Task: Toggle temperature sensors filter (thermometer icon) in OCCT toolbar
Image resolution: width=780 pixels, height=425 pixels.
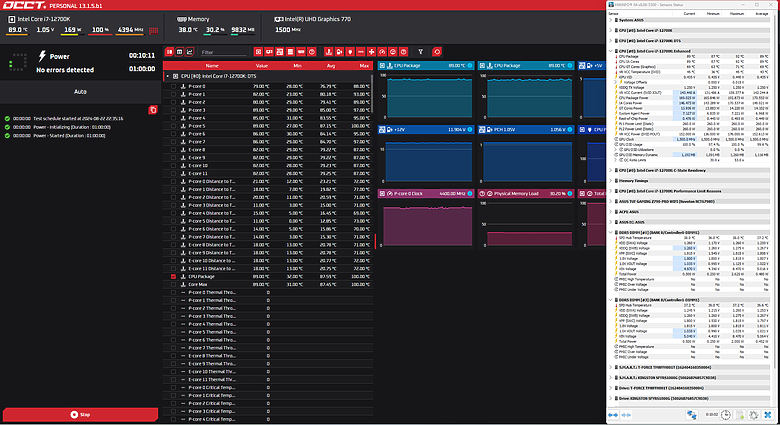Action: (x=328, y=52)
